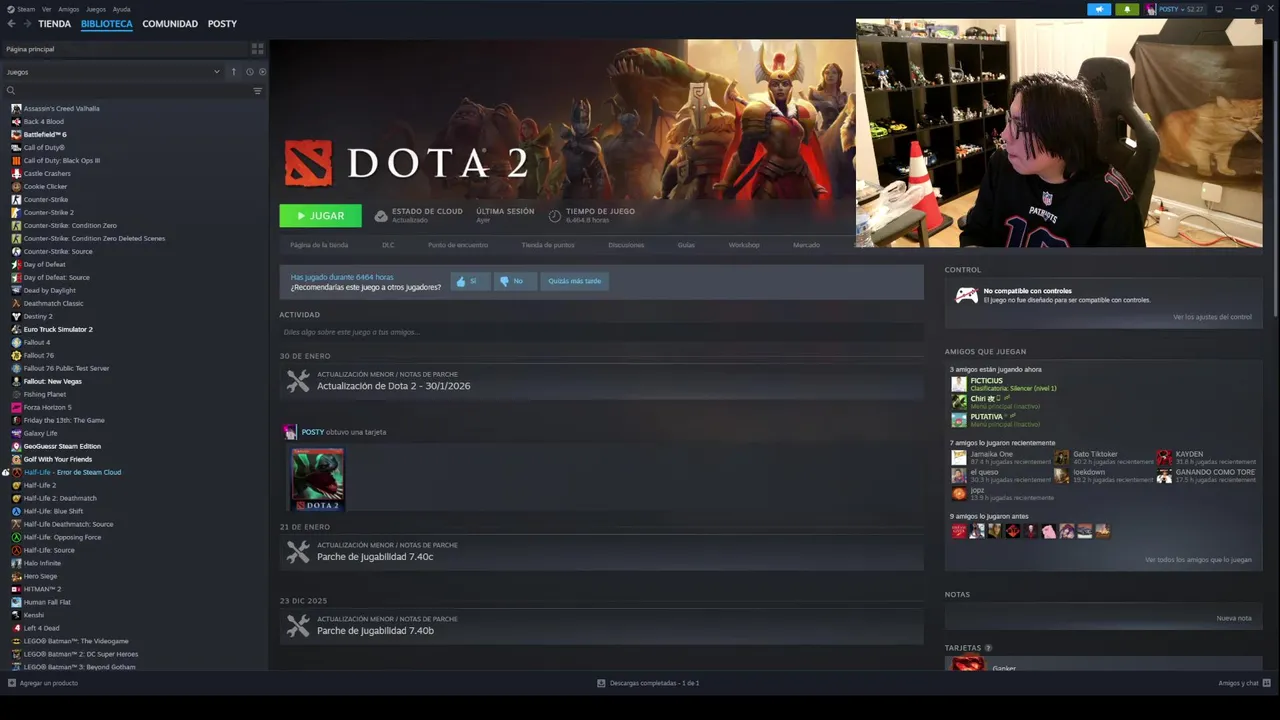Open the announcements megaphone button
The image size is (1280, 720).
[x=1099, y=9]
